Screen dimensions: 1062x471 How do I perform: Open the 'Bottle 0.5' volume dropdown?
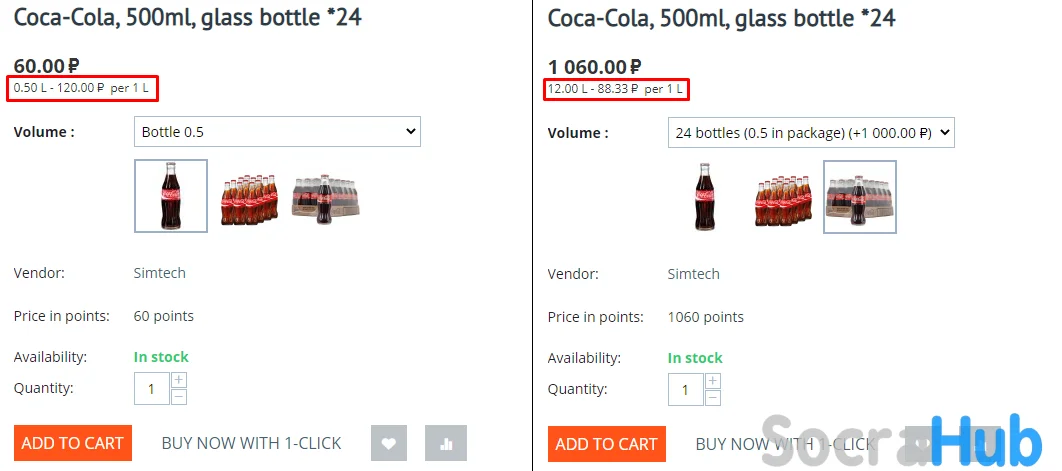pyautogui.click(x=277, y=132)
